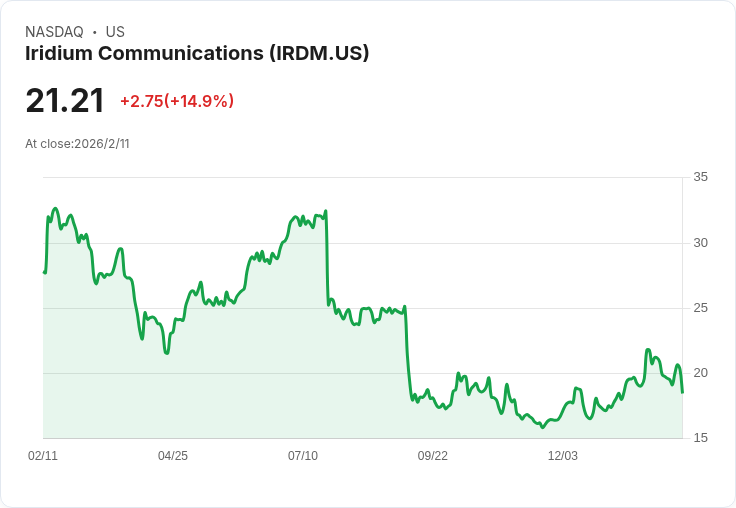Click the 04/25 date axis label
736x508 pixels.
click(x=173, y=455)
